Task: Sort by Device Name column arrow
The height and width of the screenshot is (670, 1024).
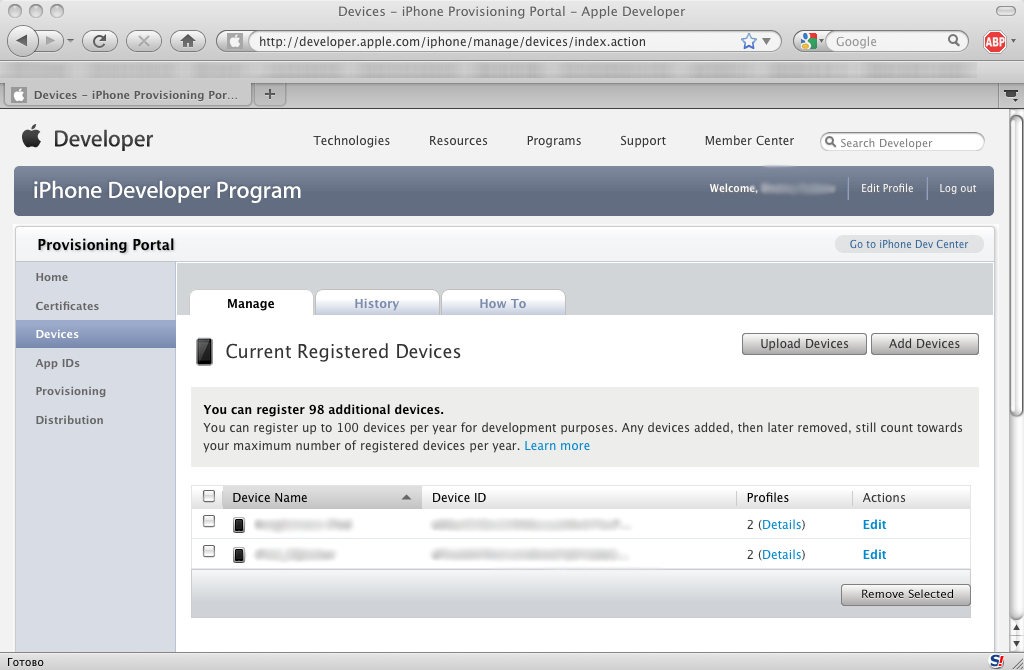Action: pos(406,498)
